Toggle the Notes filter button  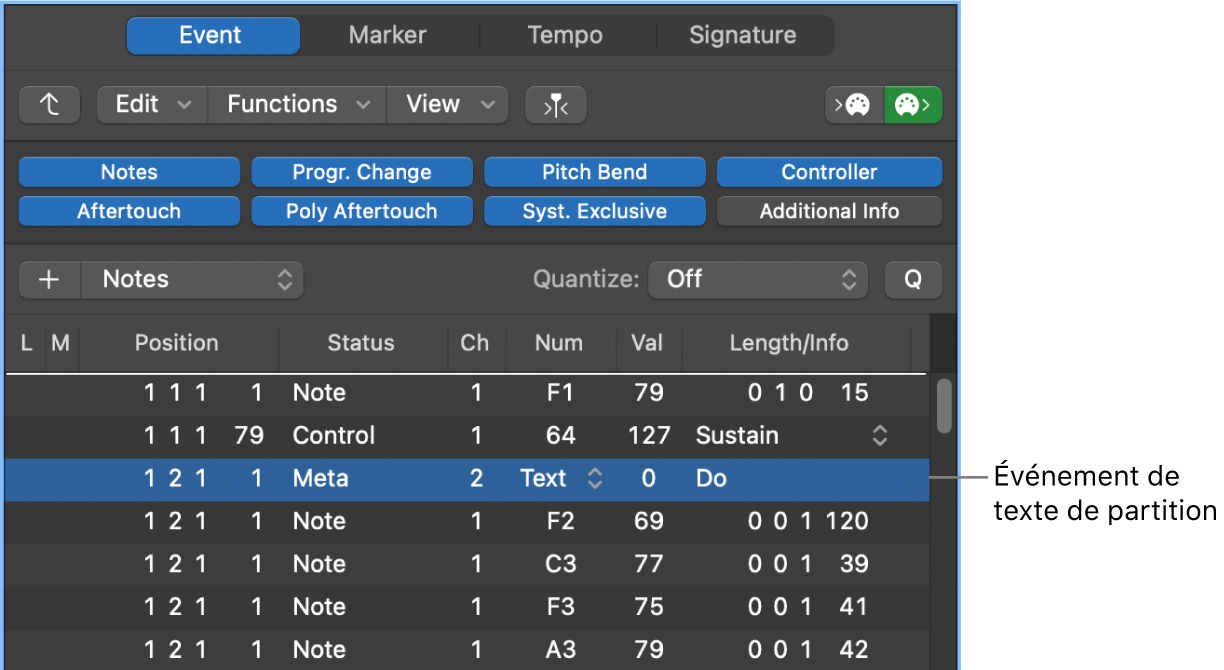point(129,172)
